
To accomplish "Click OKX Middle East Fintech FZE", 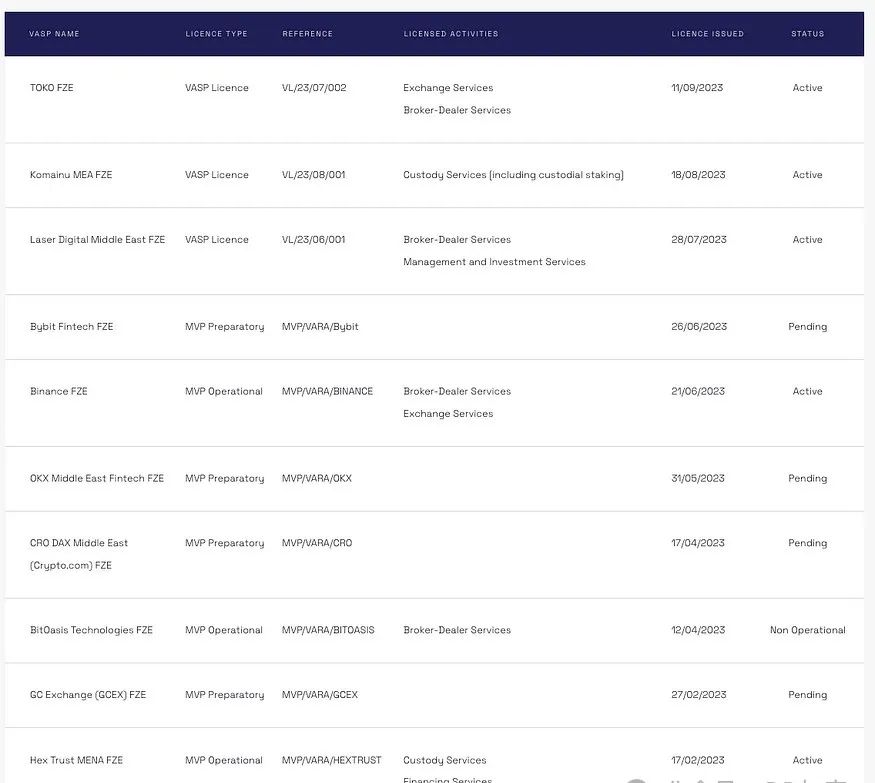I will click(x=97, y=478).
